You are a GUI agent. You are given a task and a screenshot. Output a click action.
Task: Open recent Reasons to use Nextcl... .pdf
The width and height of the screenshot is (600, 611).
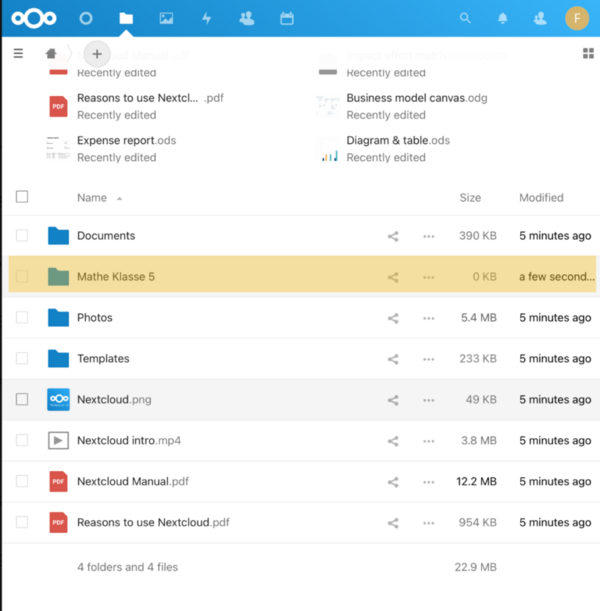coord(150,98)
